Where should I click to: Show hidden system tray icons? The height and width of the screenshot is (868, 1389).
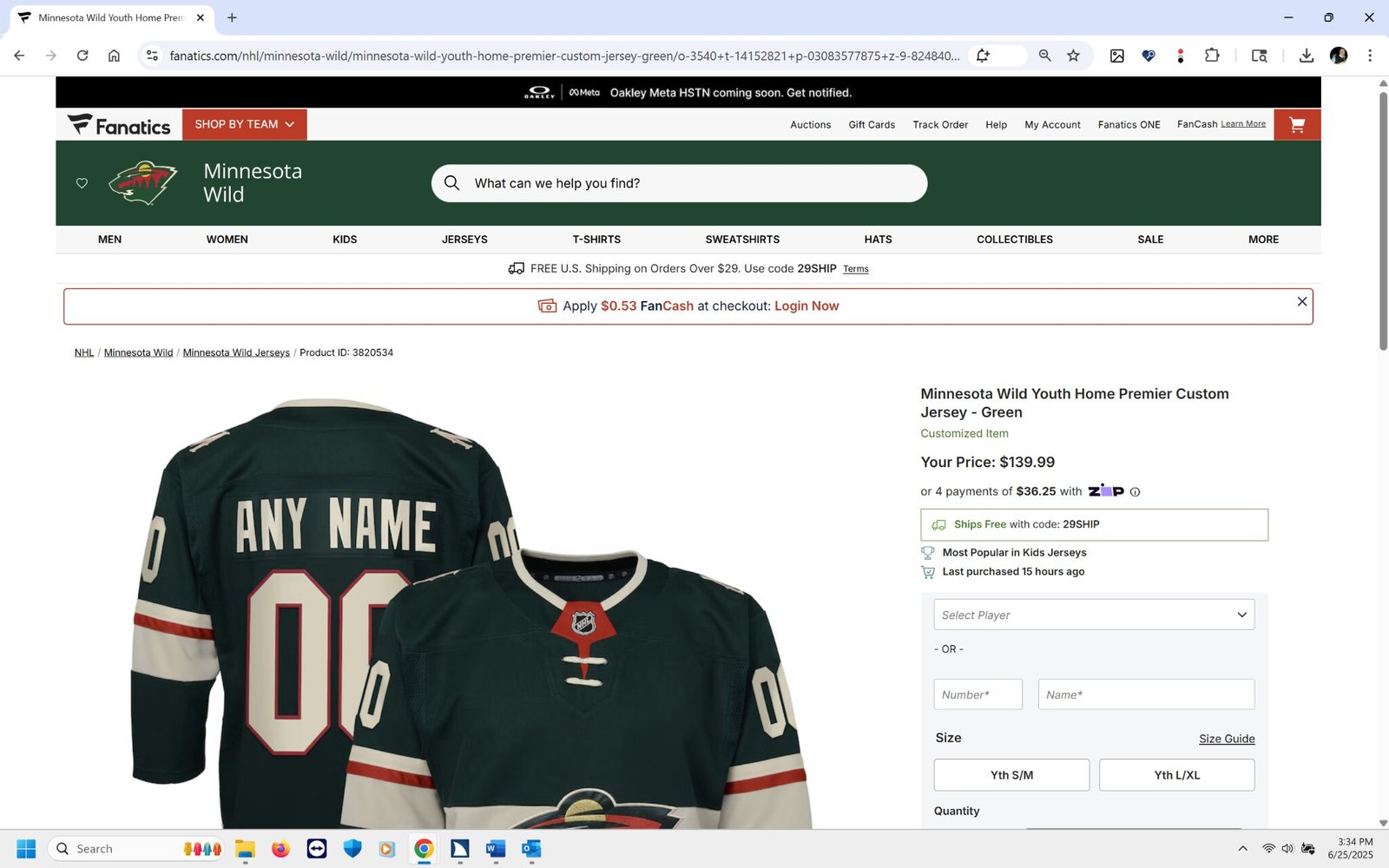click(x=1242, y=849)
